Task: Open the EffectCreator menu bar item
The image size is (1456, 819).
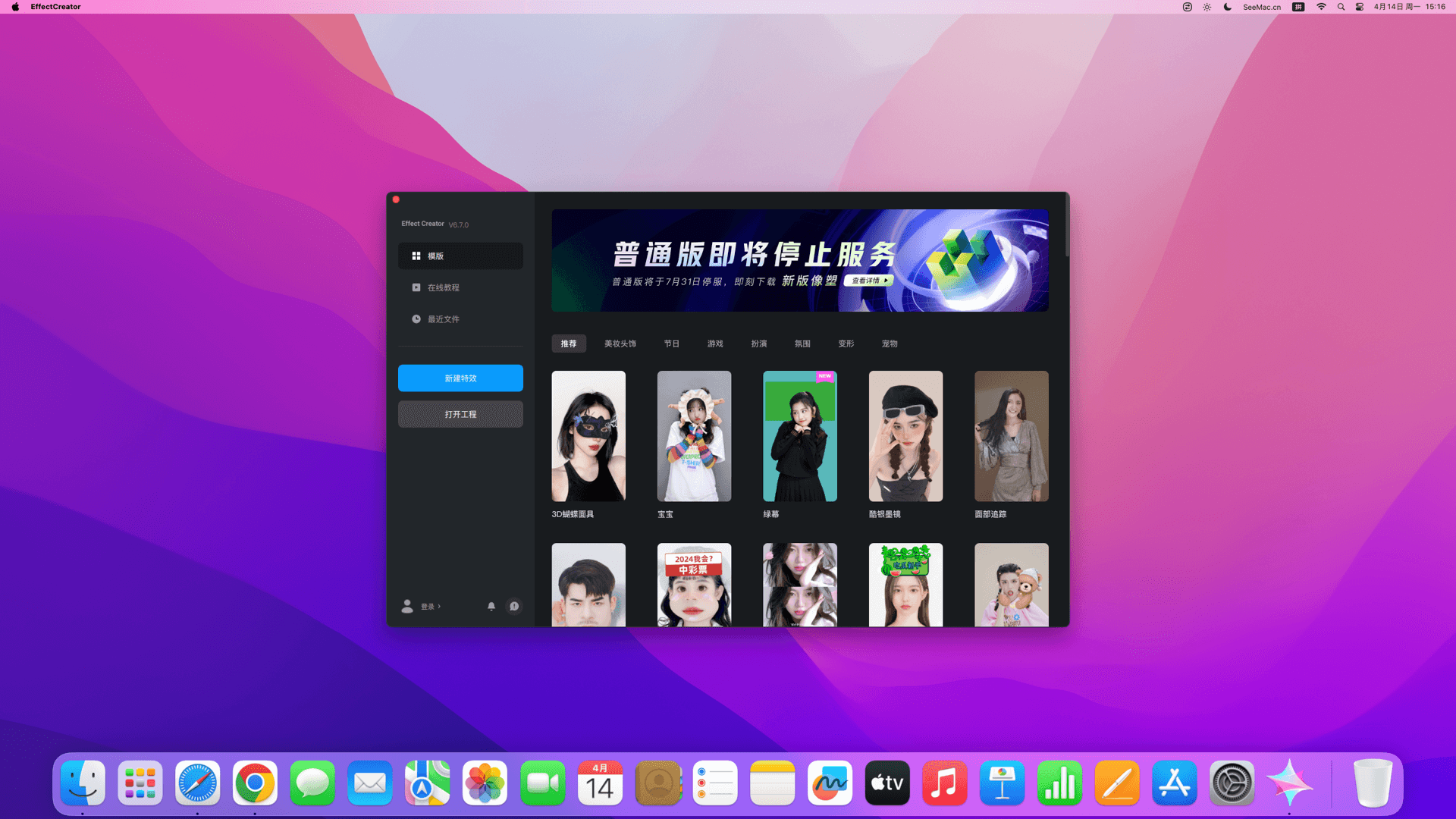Action: coord(55,7)
